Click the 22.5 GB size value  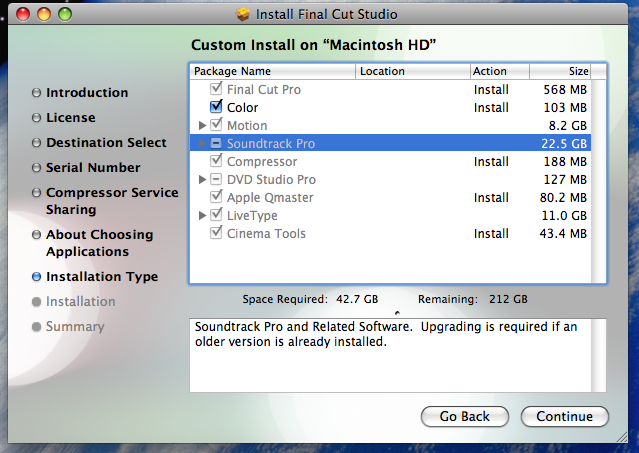(564, 143)
